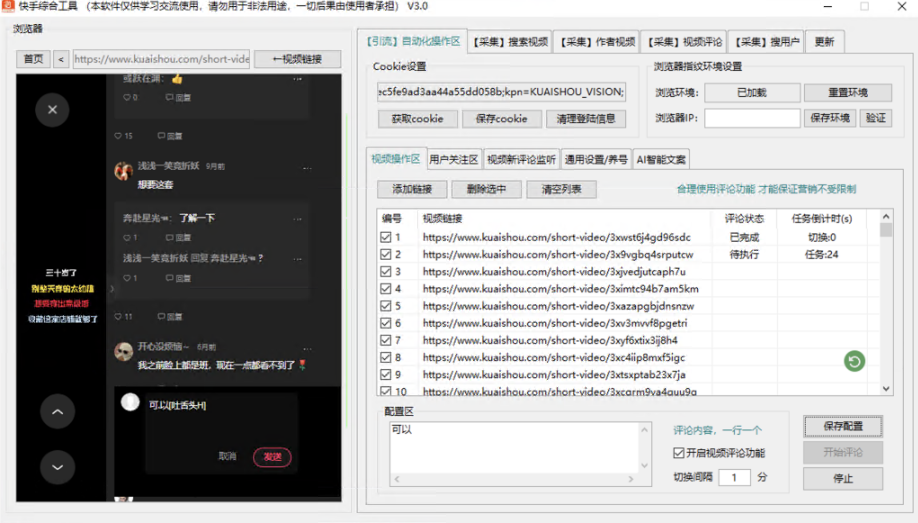Toggle checkbox for video row 4
Viewport: 918px width, 523px height.
coord(385,289)
